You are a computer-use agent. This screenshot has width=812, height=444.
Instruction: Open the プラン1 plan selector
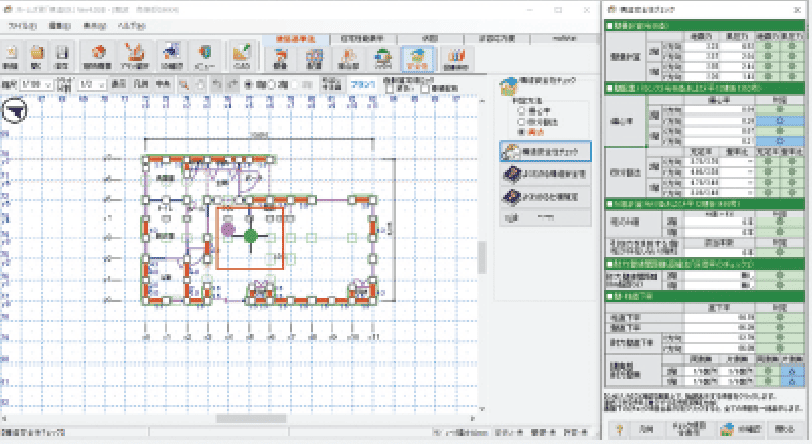pos(362,84)
